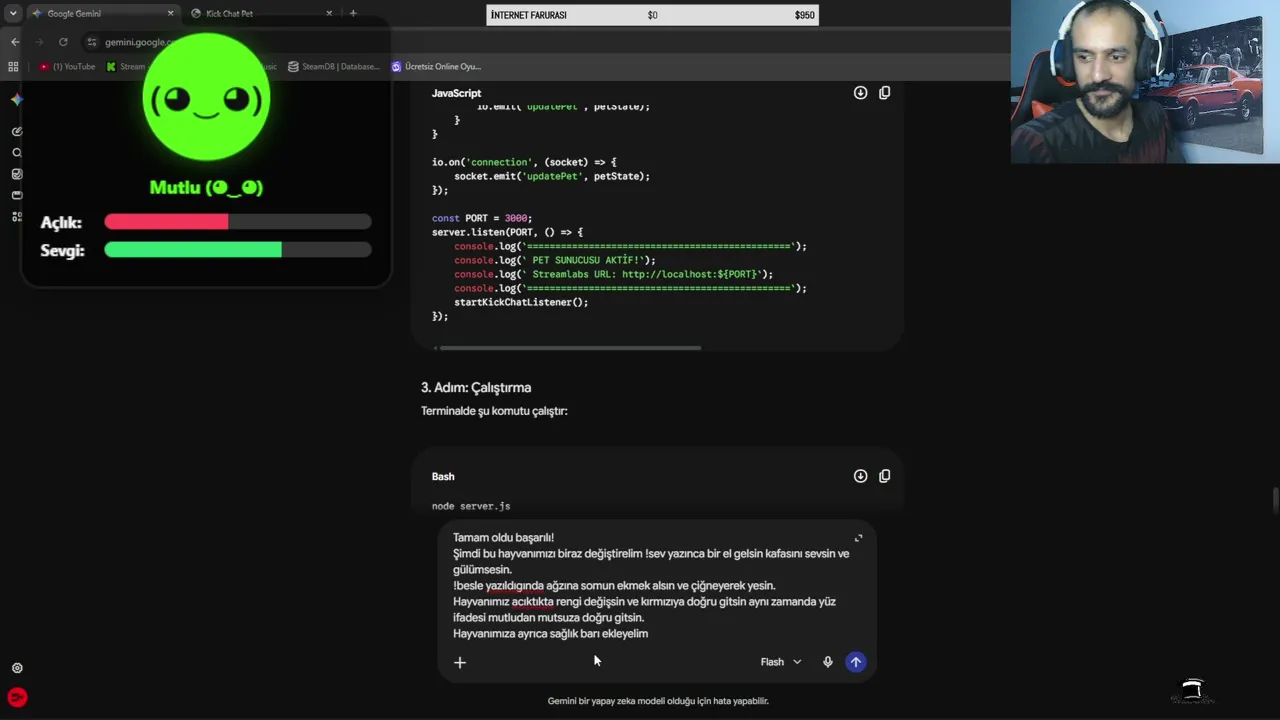Click the streamer webcam overlay
This screenshot has height=720, width=1280.
coord(1145,82)
